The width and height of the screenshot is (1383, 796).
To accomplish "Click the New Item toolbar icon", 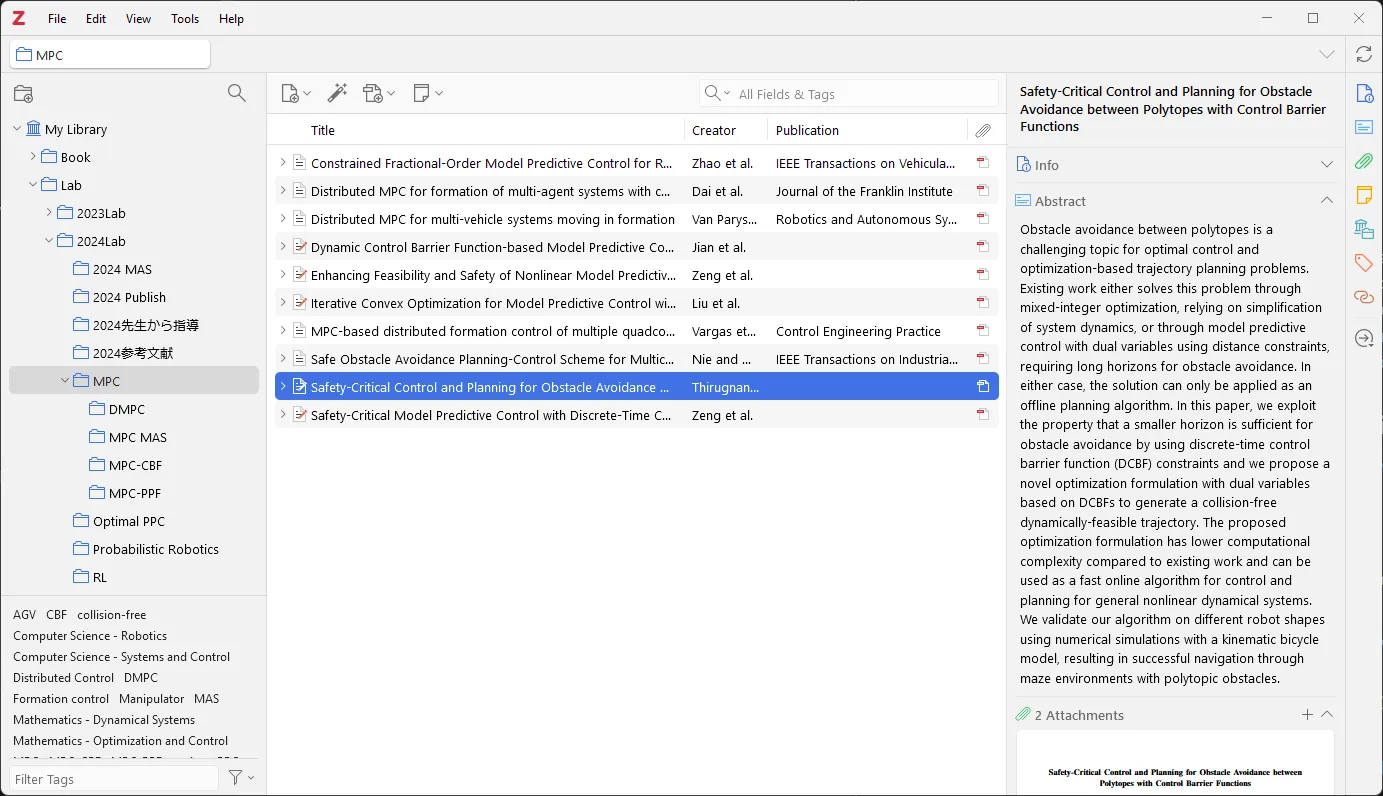I will tap(290, 93).
